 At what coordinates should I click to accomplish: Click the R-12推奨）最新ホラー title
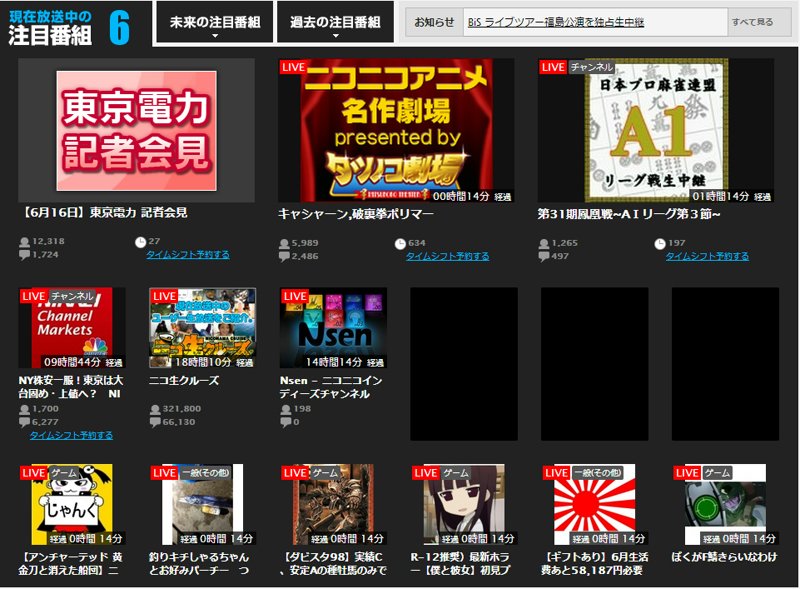click(460, 563)
